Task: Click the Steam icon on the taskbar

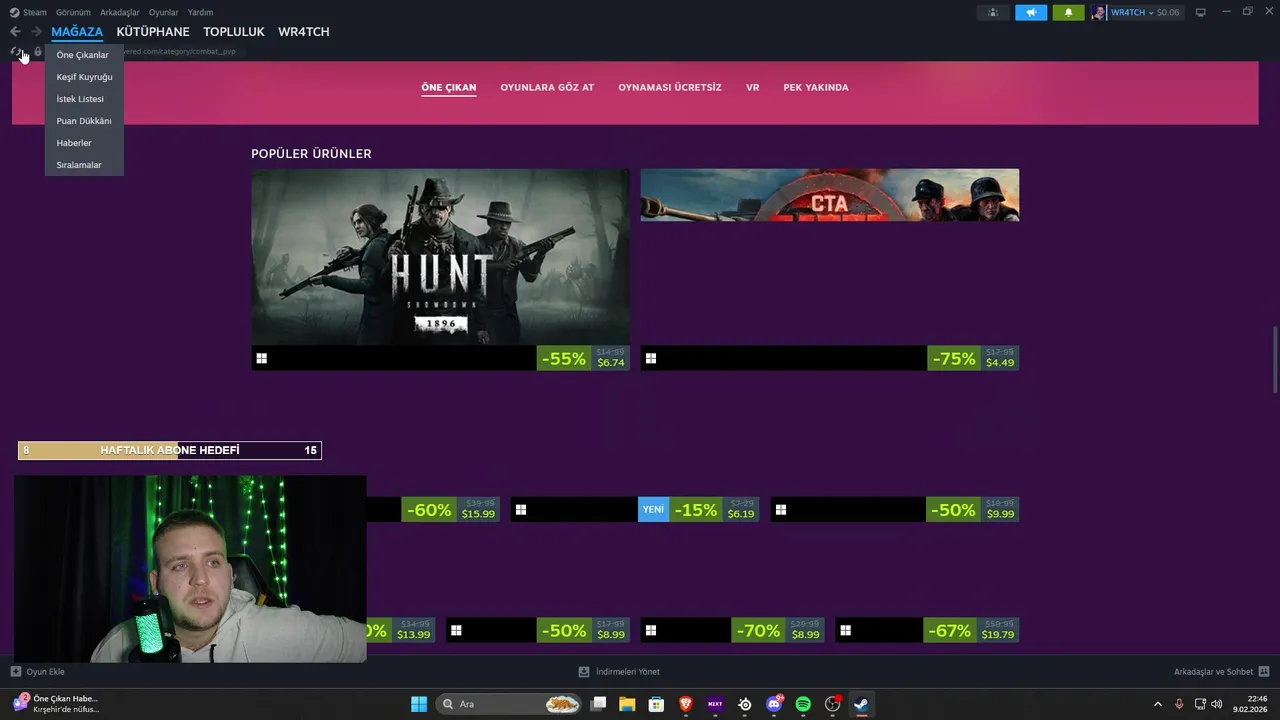Action: pyautogui.click(x=861, y=704)
